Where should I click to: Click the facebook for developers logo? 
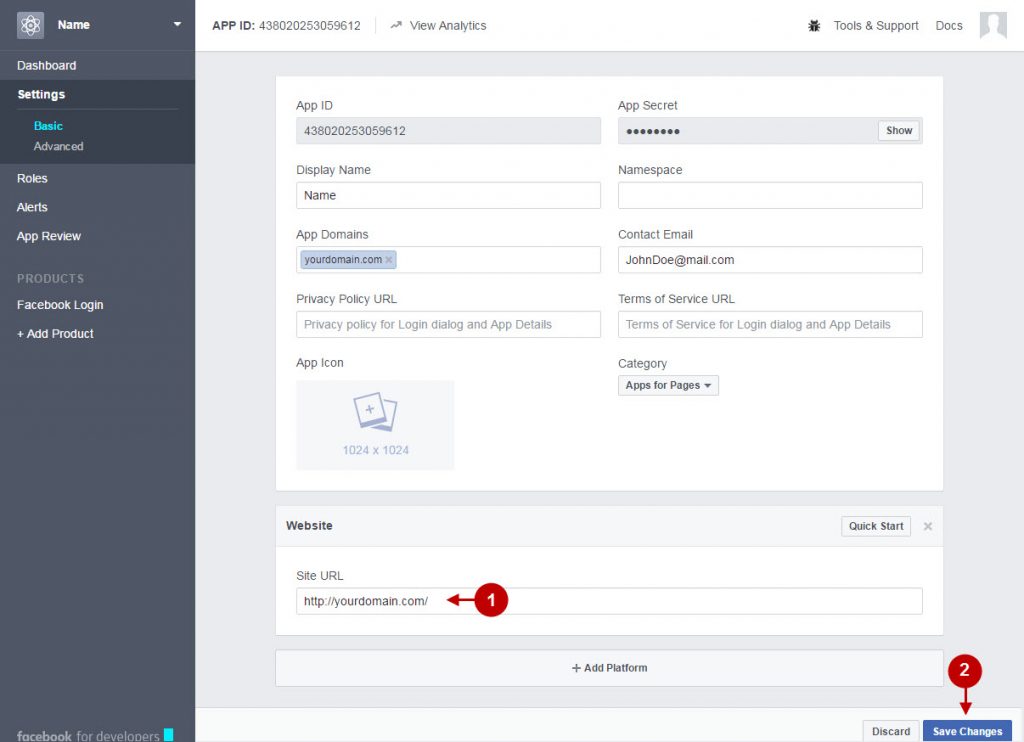[95, 735]
